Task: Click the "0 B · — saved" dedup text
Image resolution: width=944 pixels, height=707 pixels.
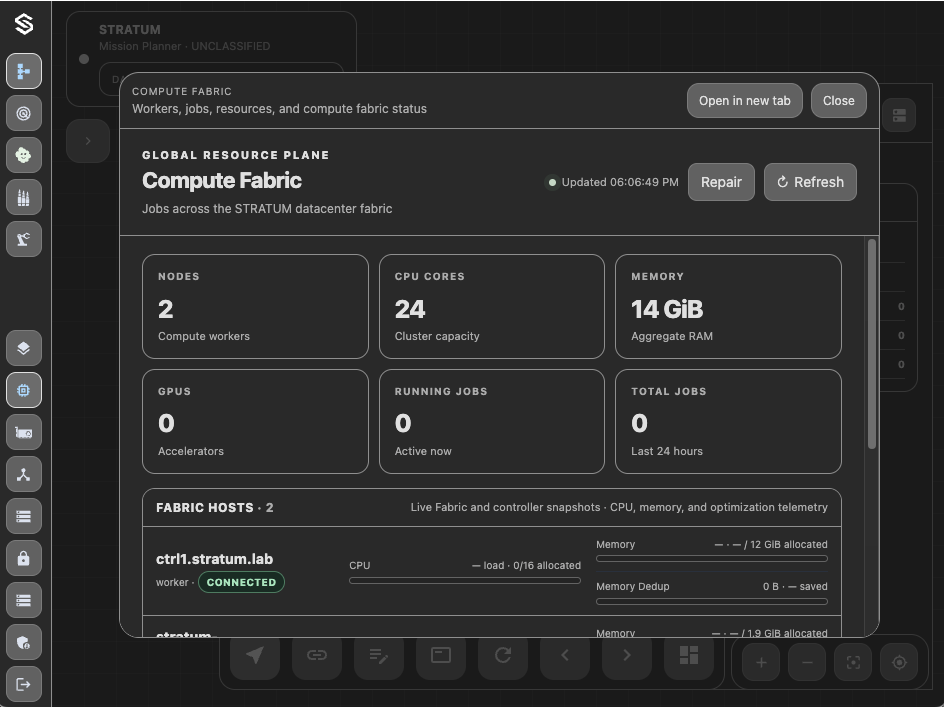Action: pyautogui.click(x=795, y=587)
